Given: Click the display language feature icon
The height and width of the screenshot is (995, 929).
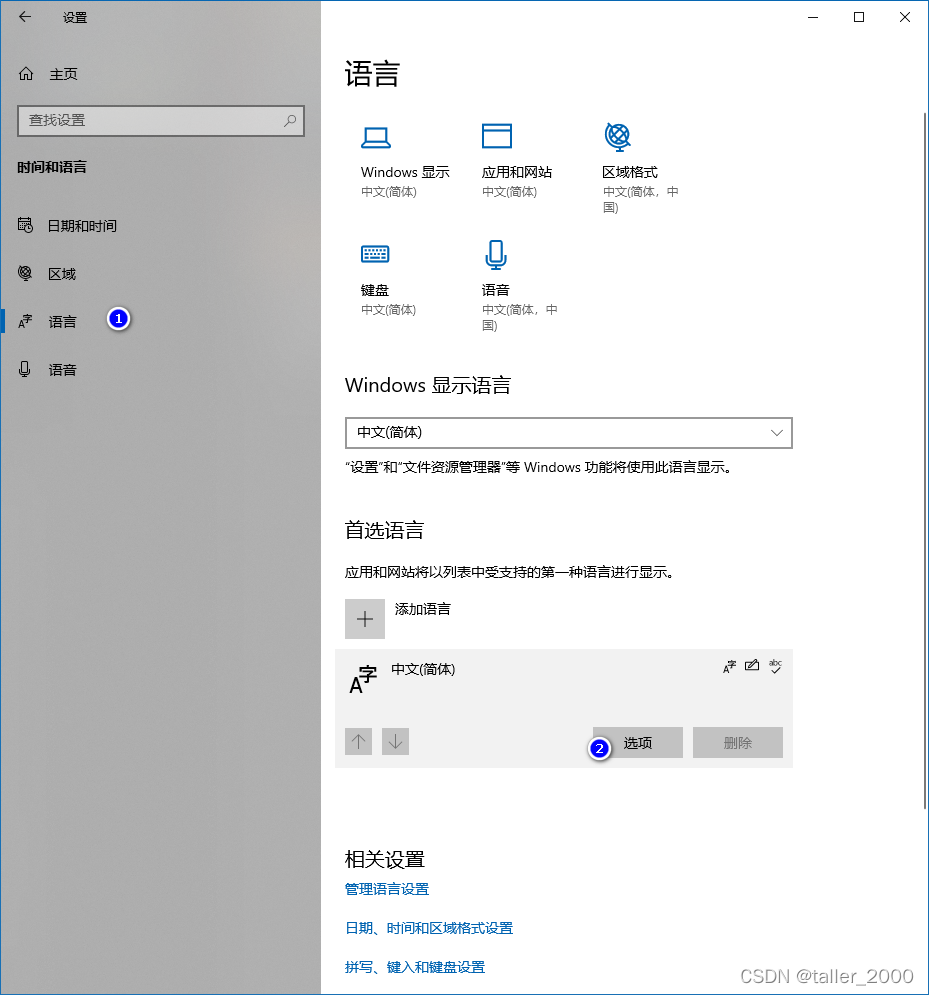Looking at the screenshot, I should coord(729,666).
